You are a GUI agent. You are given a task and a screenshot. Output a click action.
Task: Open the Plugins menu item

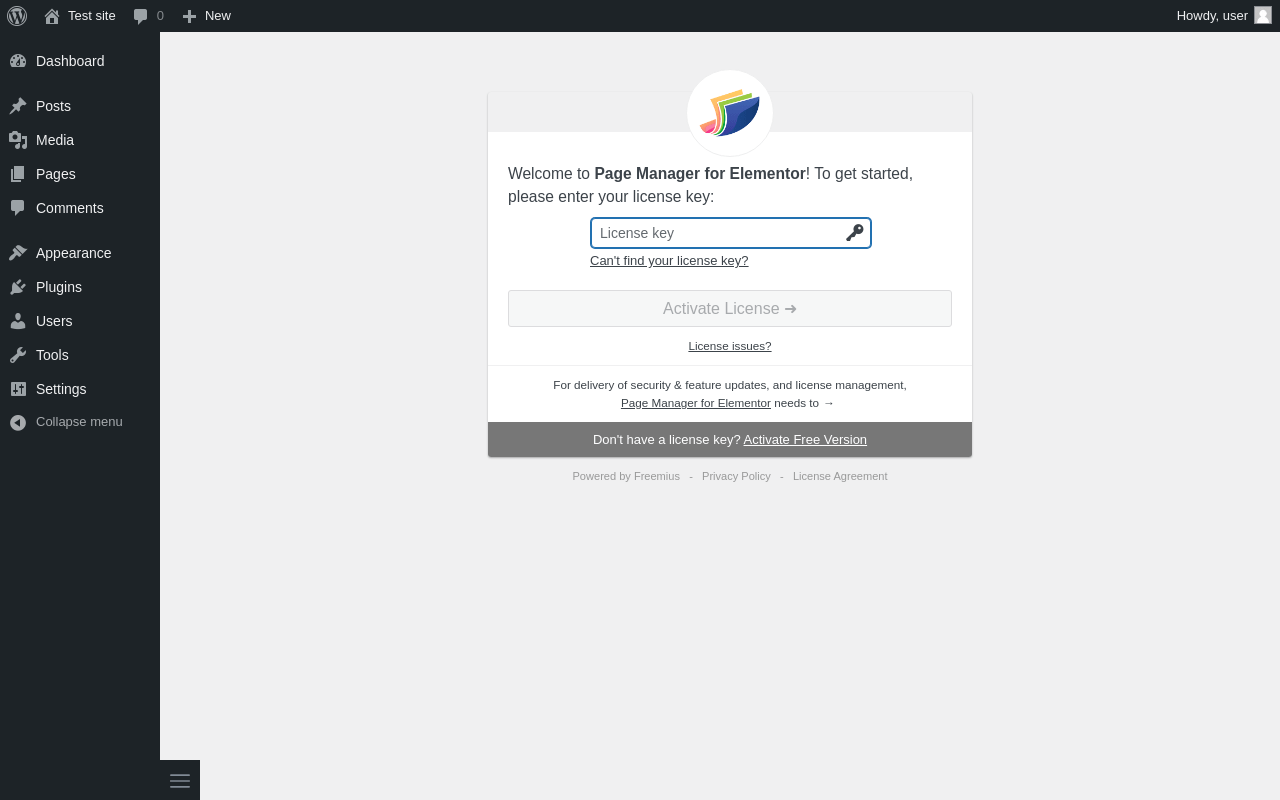(x=80, y=287)
